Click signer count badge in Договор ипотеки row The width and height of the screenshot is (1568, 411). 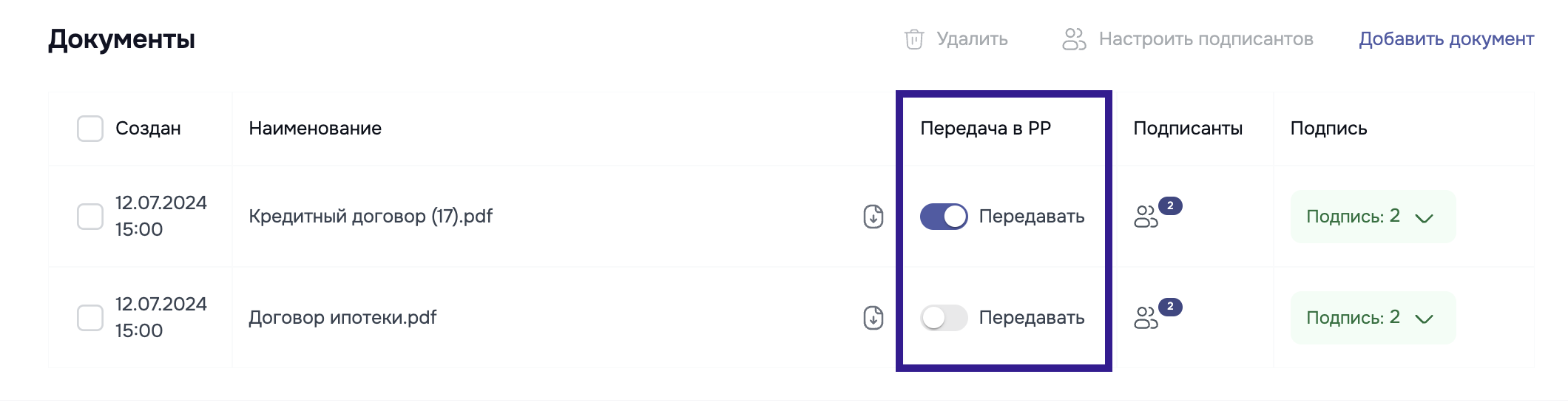(1170, 306)
